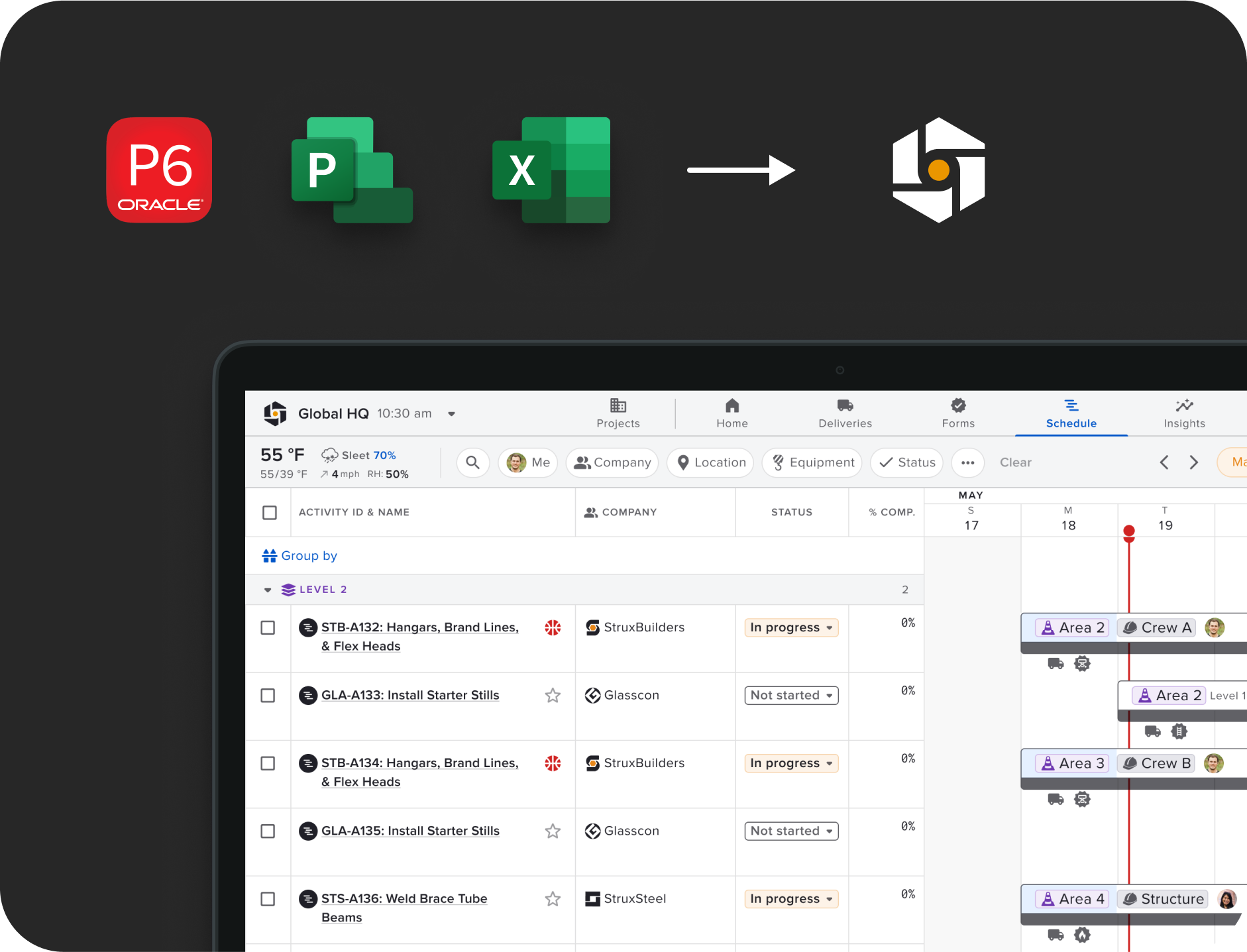The width and height of the screenshot is (1247, 952).
Task: Open the Group by option
Action: coord(299,556)
